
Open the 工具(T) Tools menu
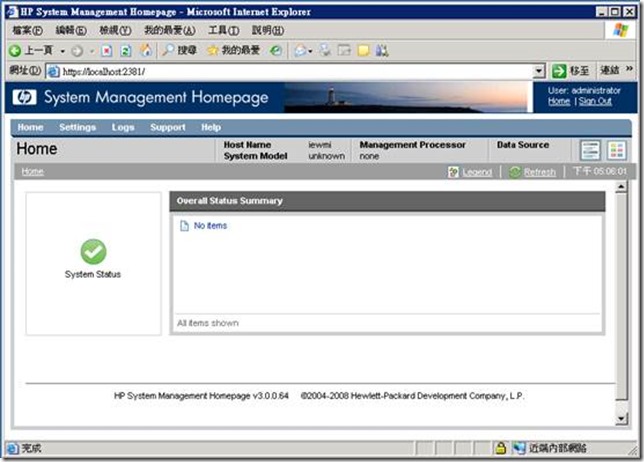click(223, 30)
